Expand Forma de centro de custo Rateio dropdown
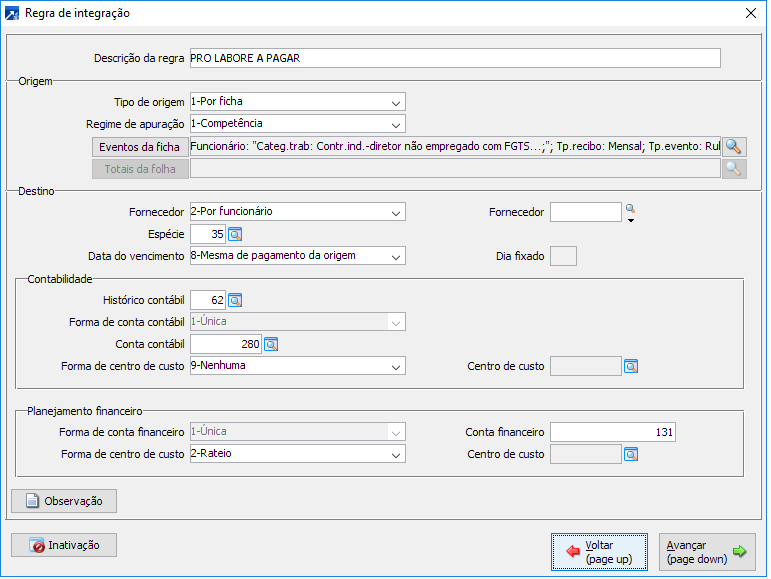Screen dimensions: 771x579 (397, 454)
